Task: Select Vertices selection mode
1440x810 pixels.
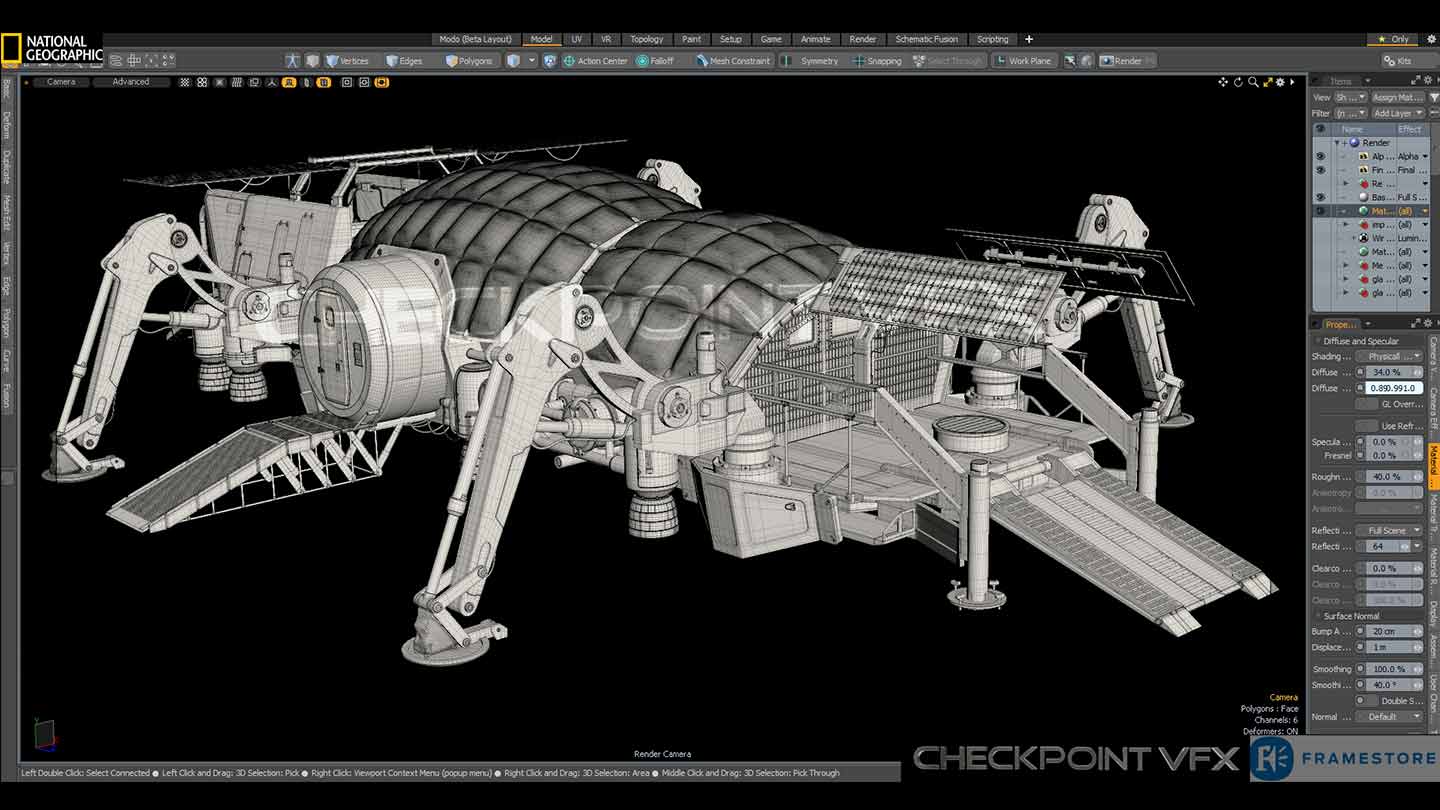Action: [348, 61]
